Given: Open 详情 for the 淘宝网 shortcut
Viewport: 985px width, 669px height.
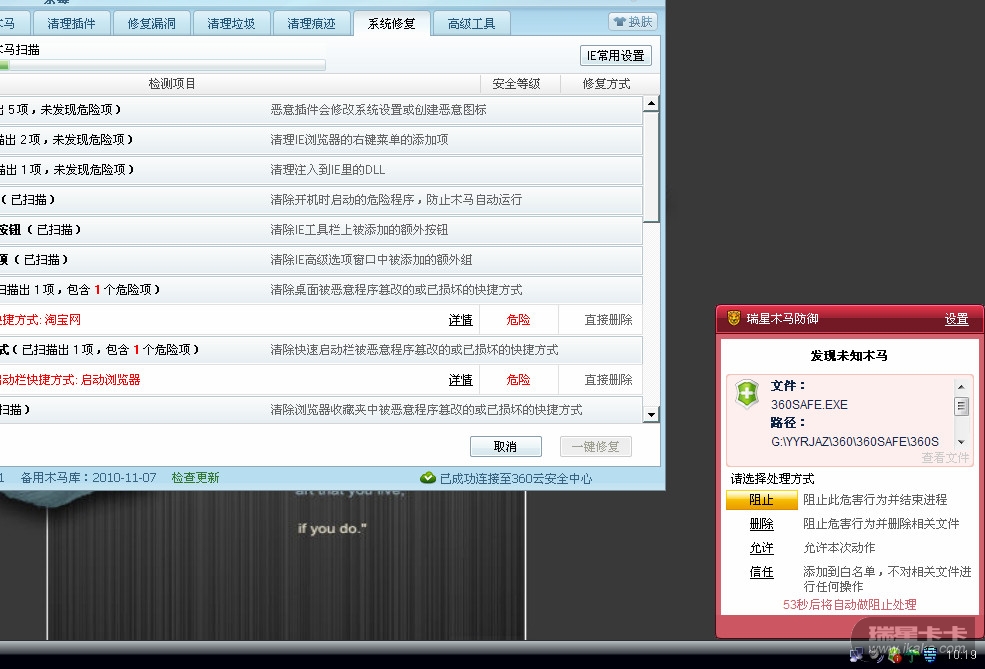Looking at the screenshot, I should 460,320.
